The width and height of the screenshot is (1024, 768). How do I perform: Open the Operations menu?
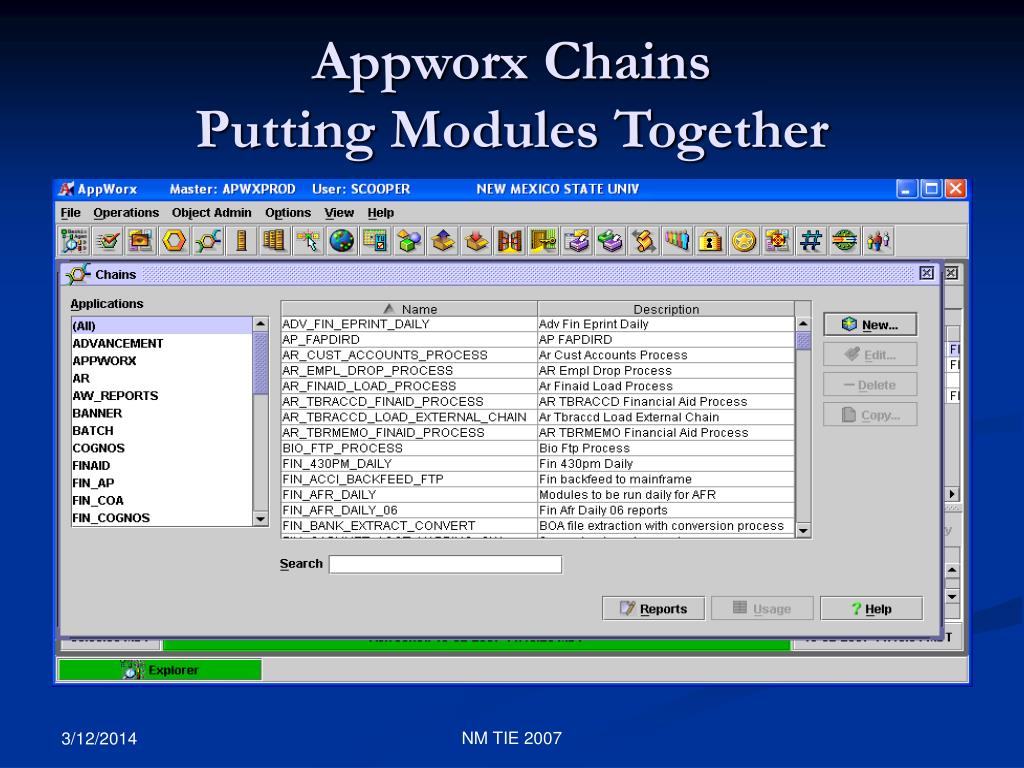pos(126,213)
